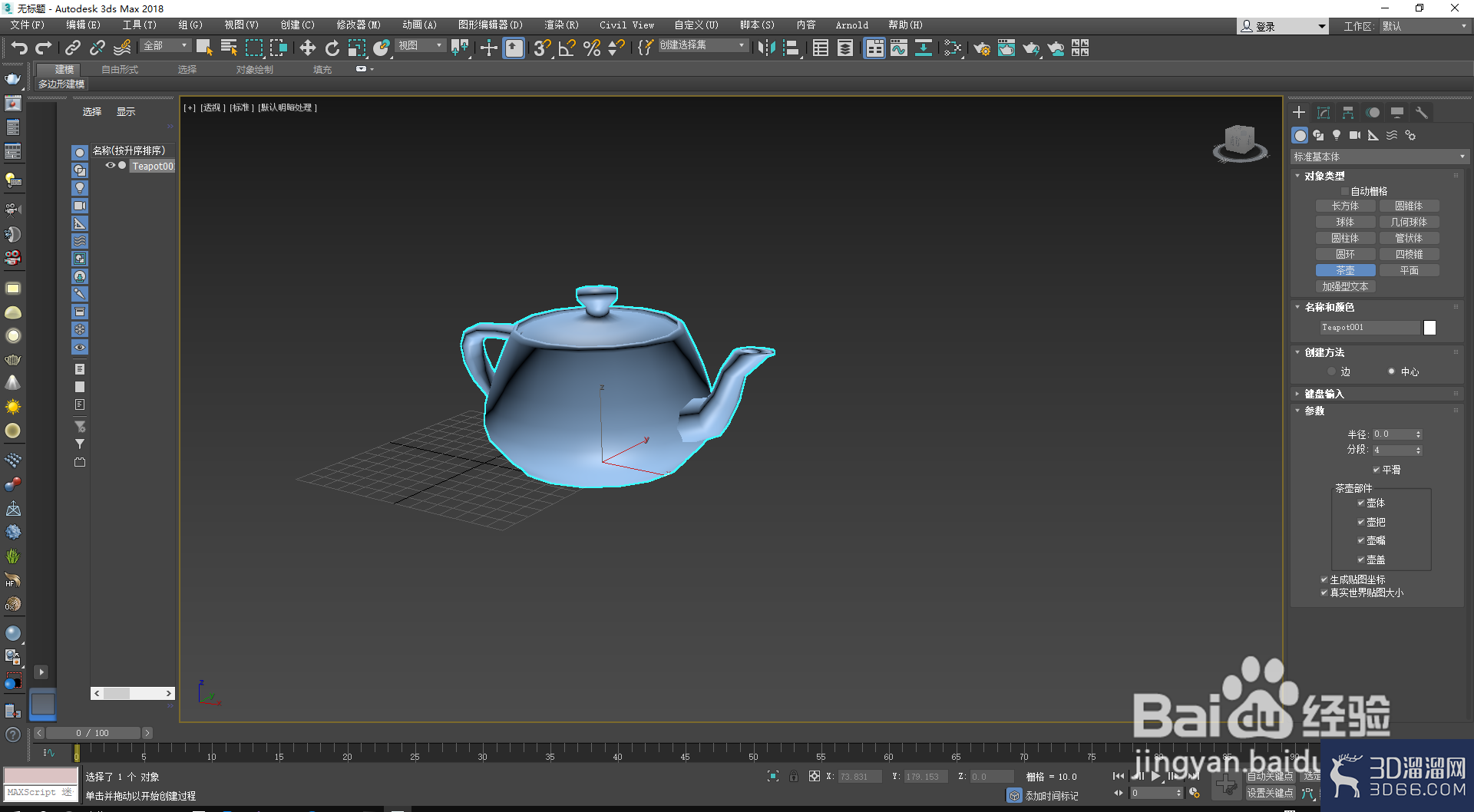The height and width of the screenshot is (812, 1474).
Task: Select the 边 creation method radio
Action: point(1332,371)
